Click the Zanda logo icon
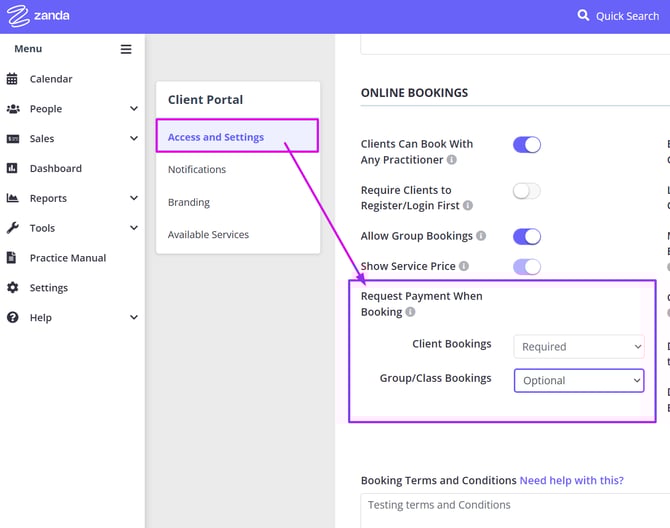This screenshot has width=670, height=528. click(18, 16)
